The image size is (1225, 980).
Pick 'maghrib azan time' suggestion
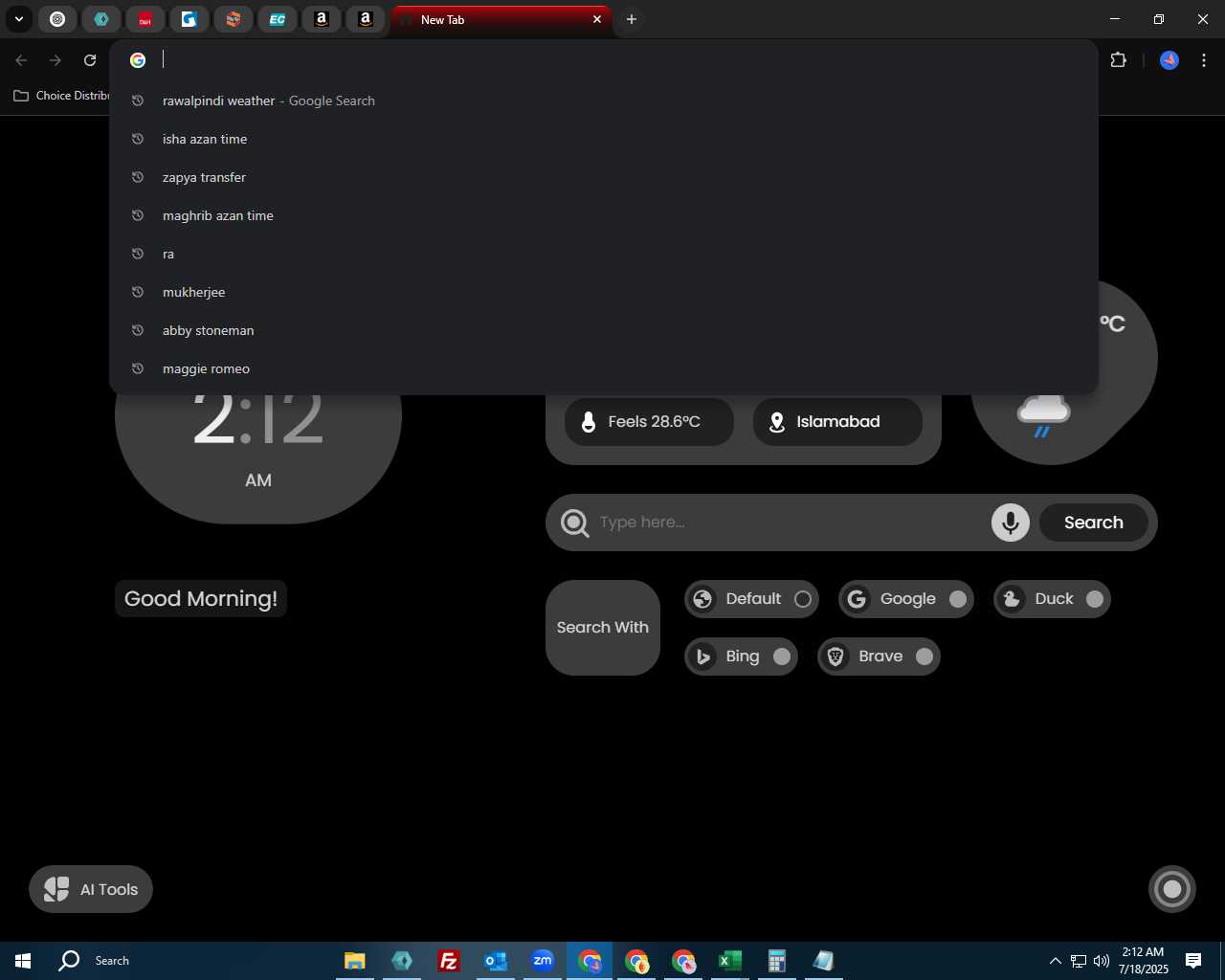(x=604, y=215)
